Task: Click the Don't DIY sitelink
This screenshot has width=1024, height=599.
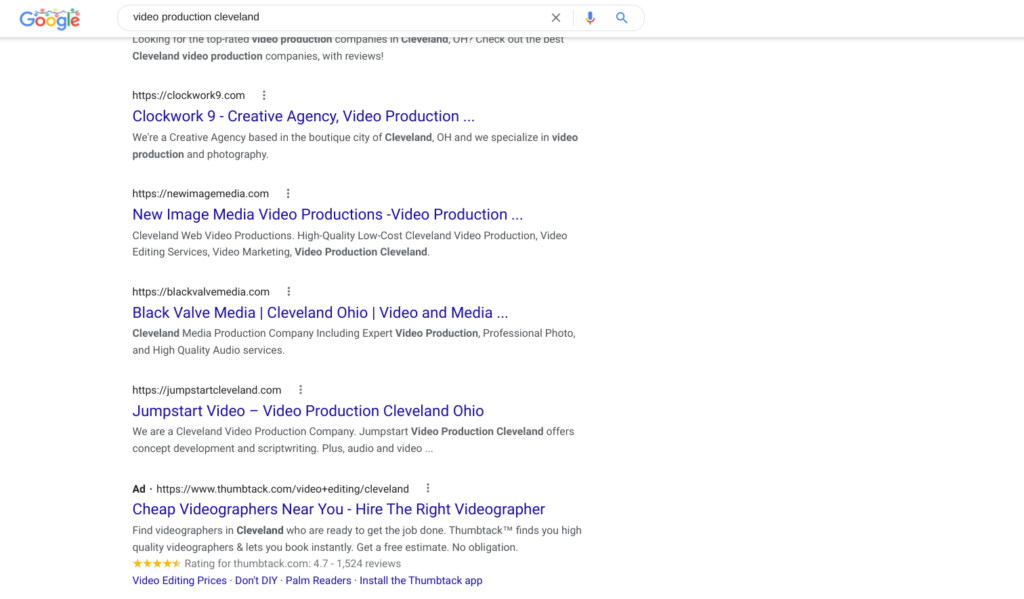Action: coord(255,580)
